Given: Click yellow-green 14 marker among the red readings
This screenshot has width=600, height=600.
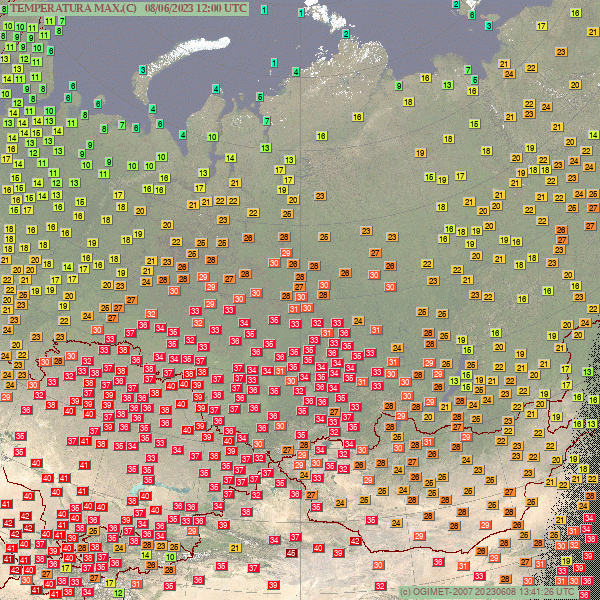Looking at the screenshot, I should [x=145, y=555].
